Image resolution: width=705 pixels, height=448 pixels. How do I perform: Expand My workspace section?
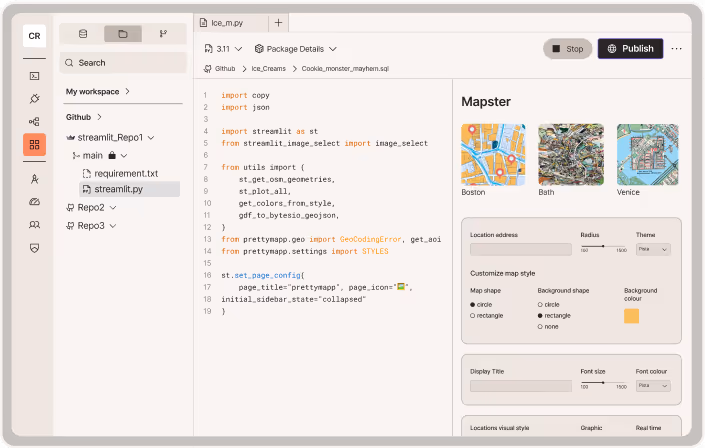(98, 91)
